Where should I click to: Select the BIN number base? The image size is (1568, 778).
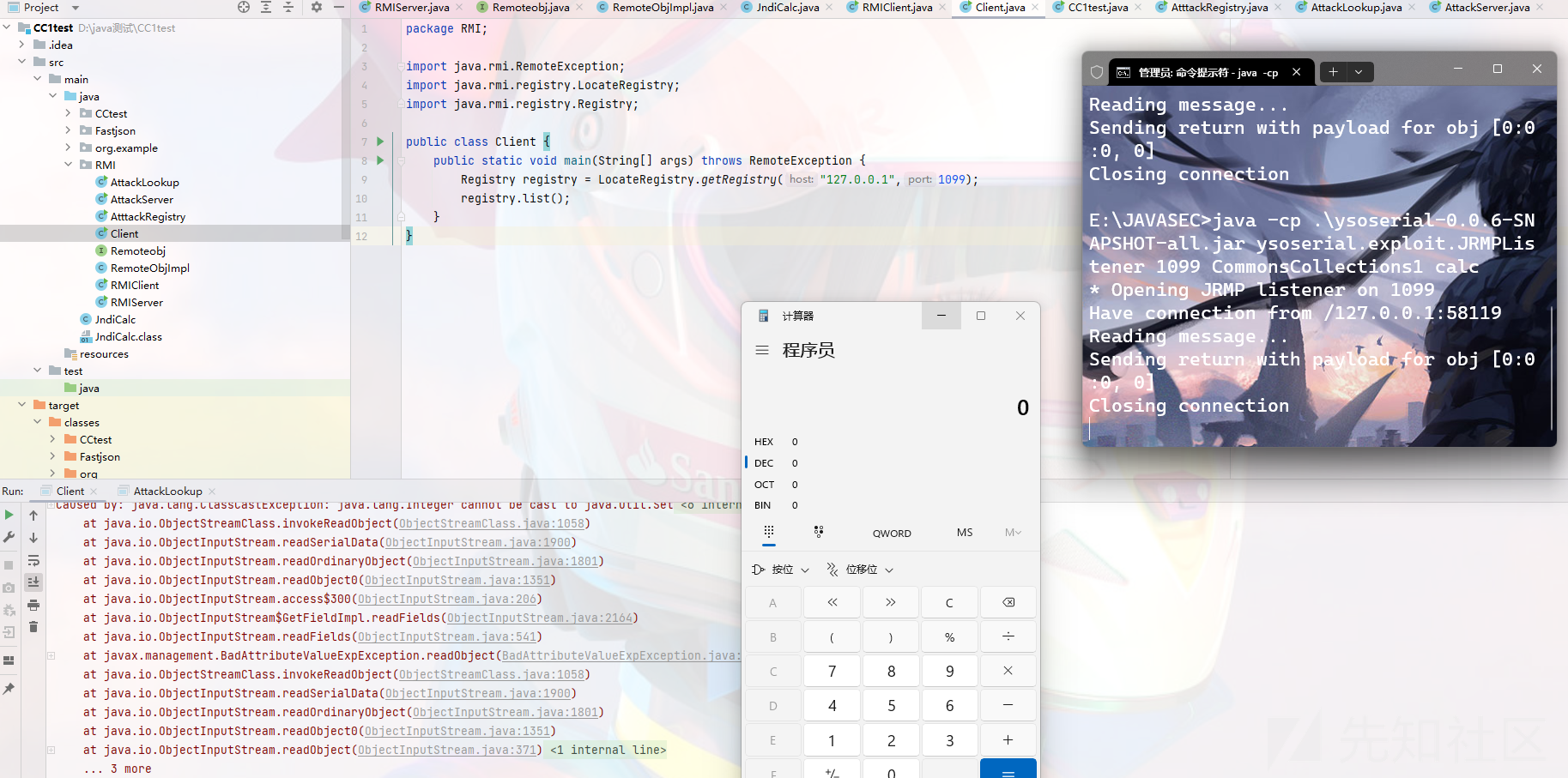click(763, 505)
